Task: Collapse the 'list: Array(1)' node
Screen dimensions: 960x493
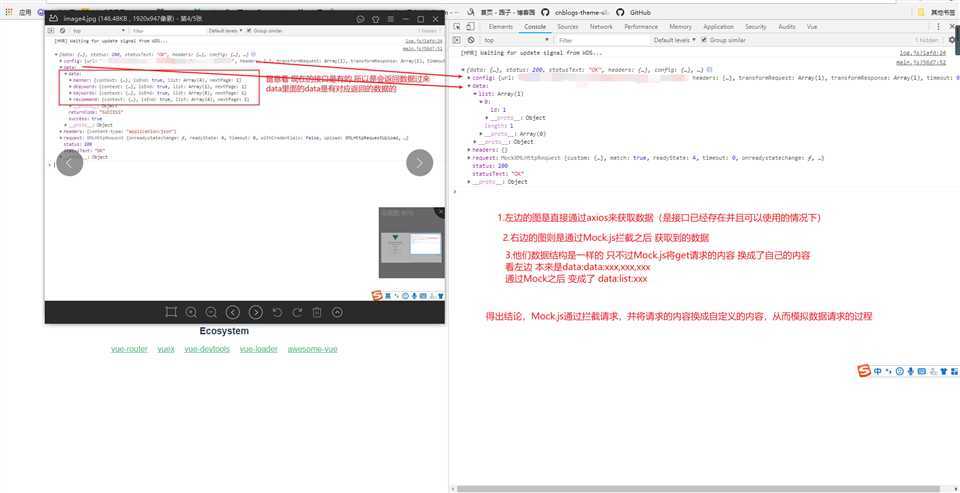Action: pos(475,94)
